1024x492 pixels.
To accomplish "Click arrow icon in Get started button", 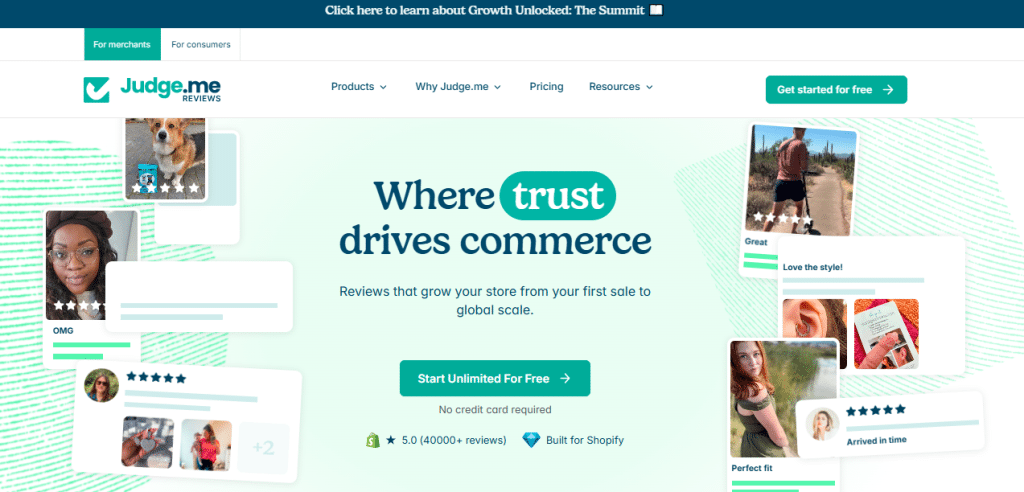I will pyautogui.click(x=888, y=90).
